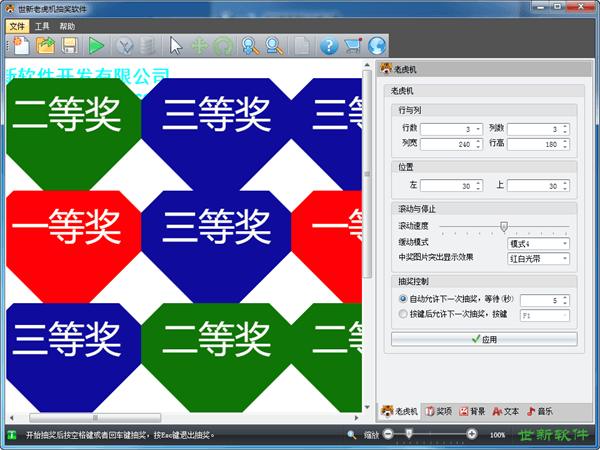Select the arrow pointer tool
Image resolution: width=600 pixels, height=450 pixels.
click(x=176, y=45)
